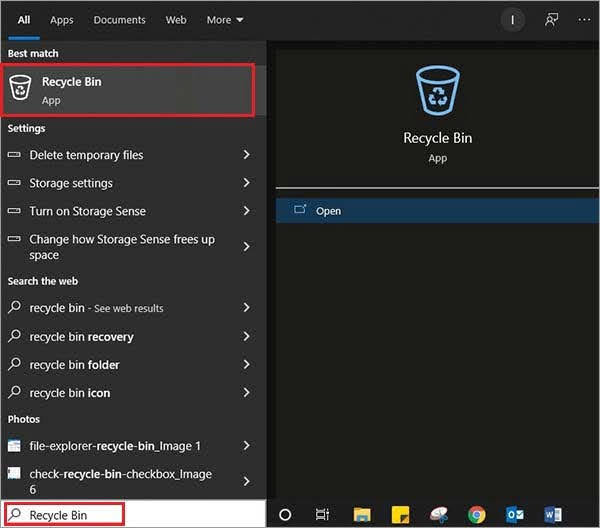Viewport: 600px width, 528px height.
Task: Switch to the All tab
Action: (24, 20)
